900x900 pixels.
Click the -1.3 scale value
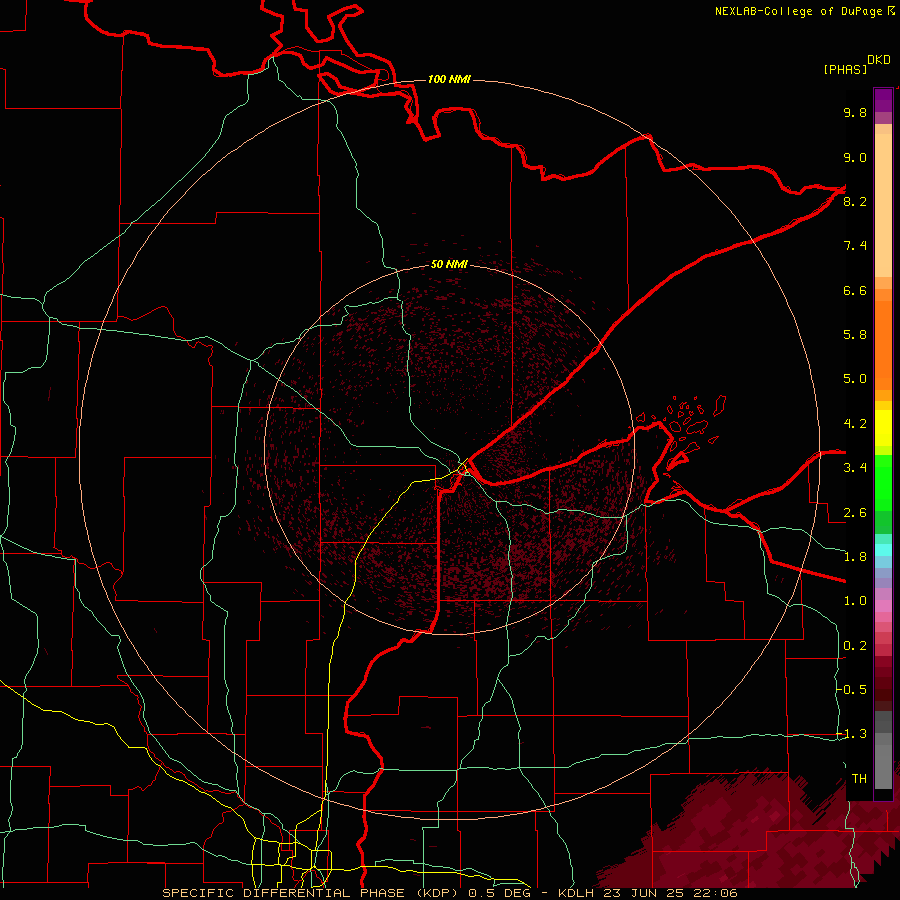point(851,734)
